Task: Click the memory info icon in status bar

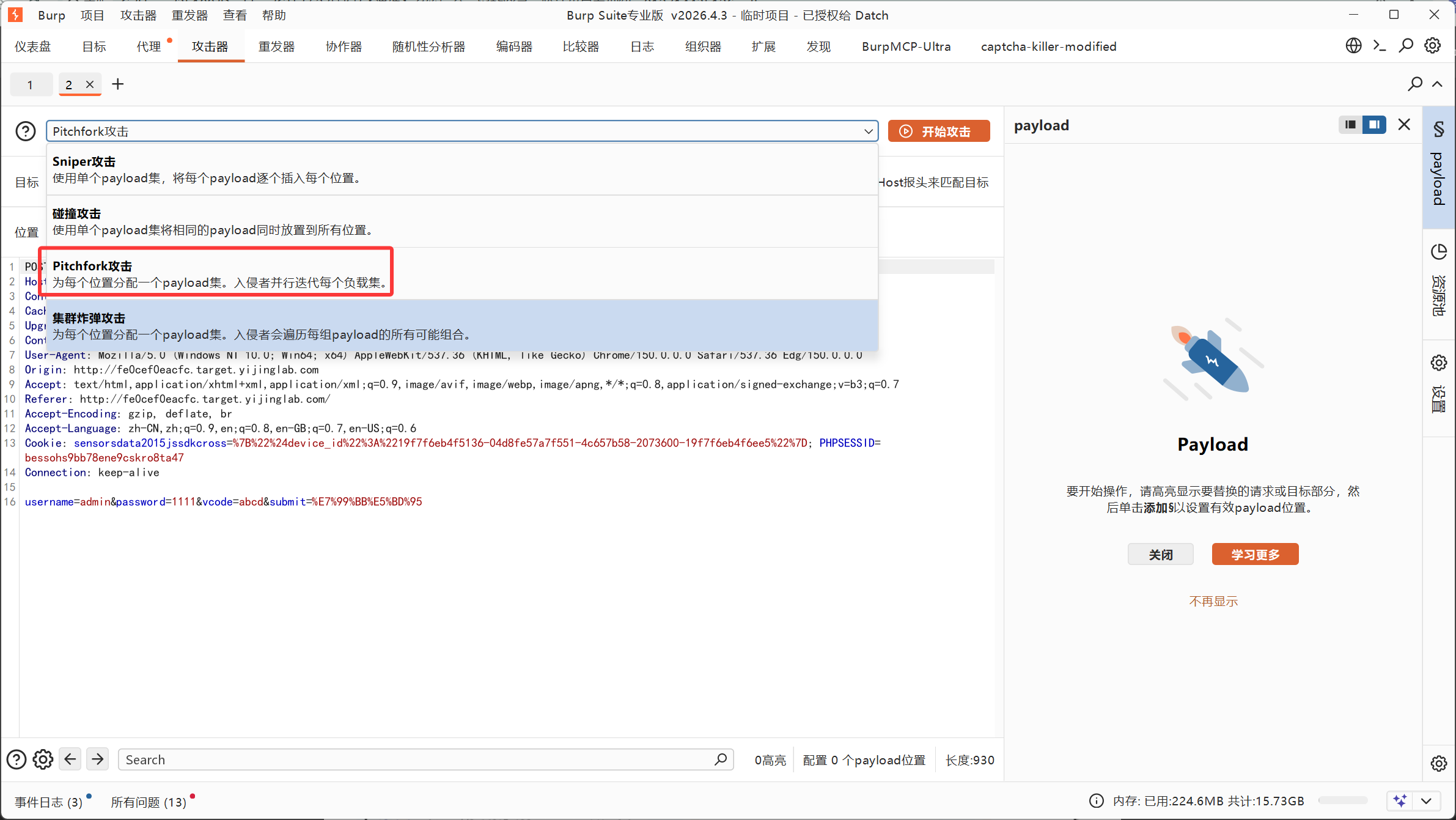Action: point(1097,801)
